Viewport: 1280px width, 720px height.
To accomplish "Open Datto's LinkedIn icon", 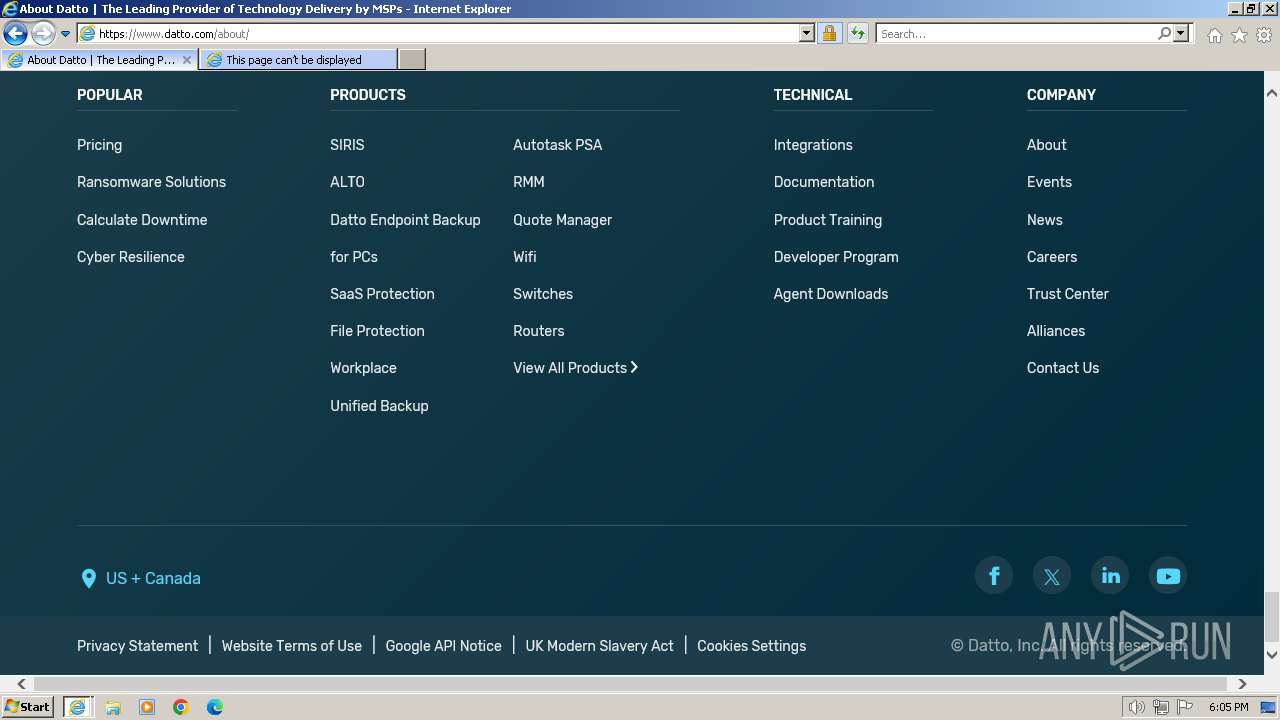I will click(x=1110, y=576).
